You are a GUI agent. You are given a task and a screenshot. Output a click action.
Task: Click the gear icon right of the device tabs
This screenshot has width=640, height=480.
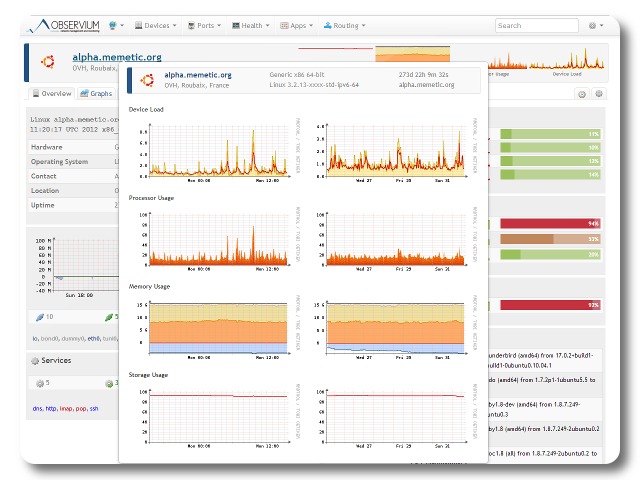[599, 94]
